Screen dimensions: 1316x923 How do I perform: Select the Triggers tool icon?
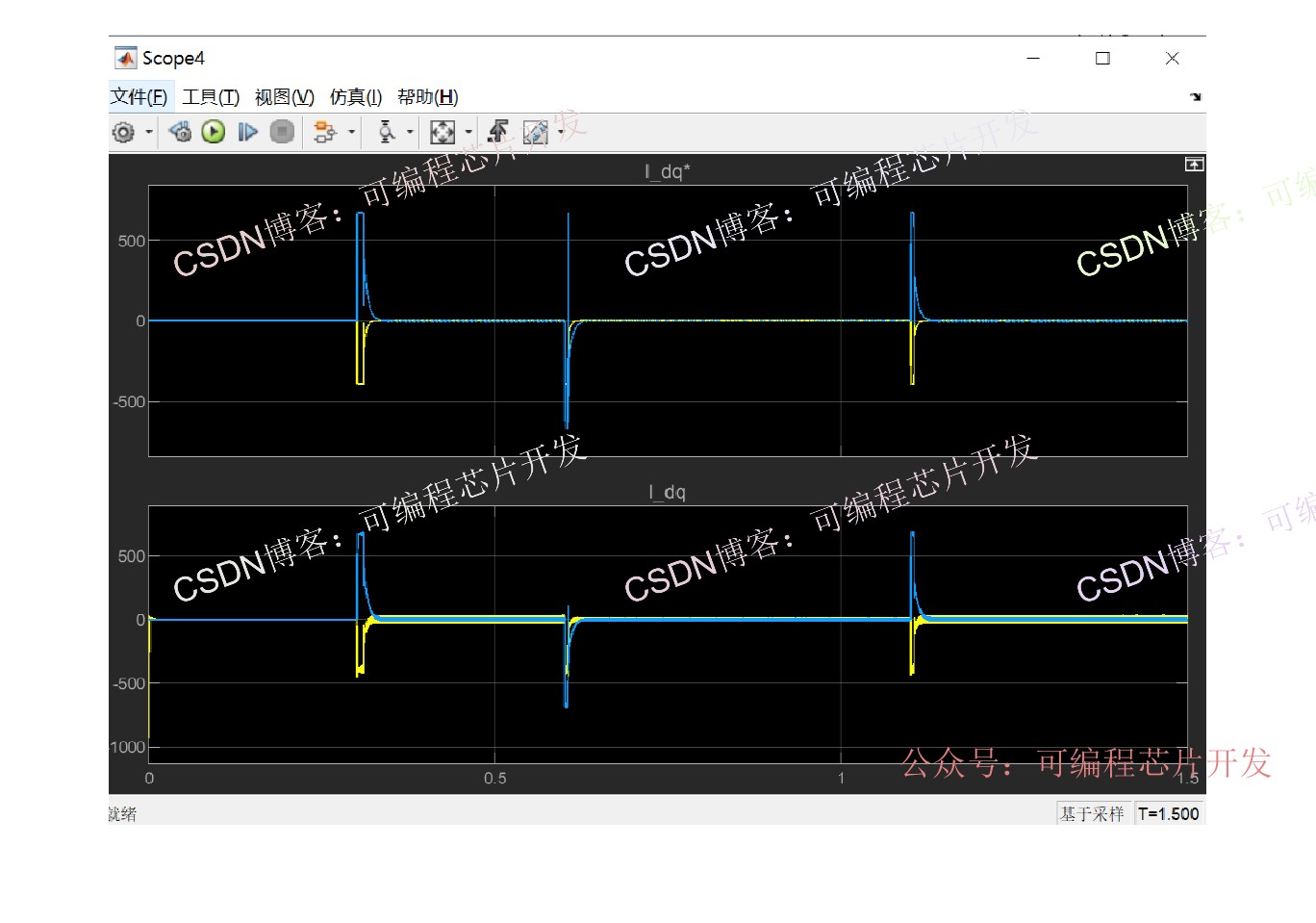coord(386,132)
